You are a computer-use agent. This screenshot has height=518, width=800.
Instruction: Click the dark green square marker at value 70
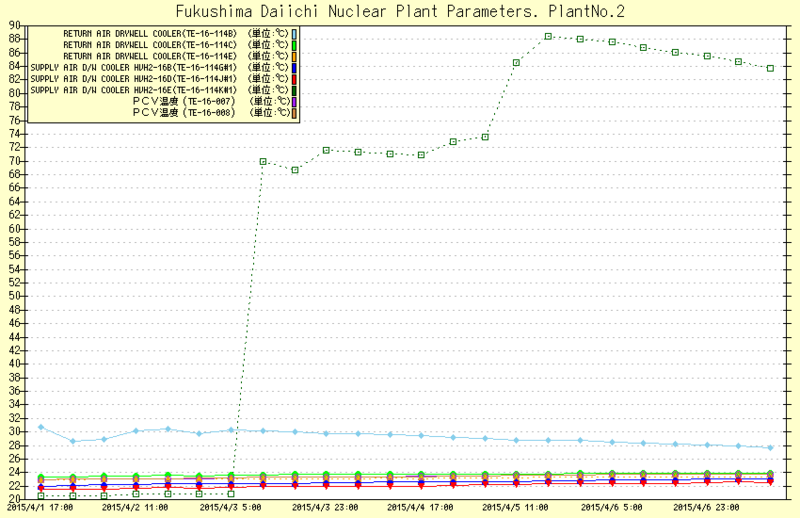pos(263,161)
